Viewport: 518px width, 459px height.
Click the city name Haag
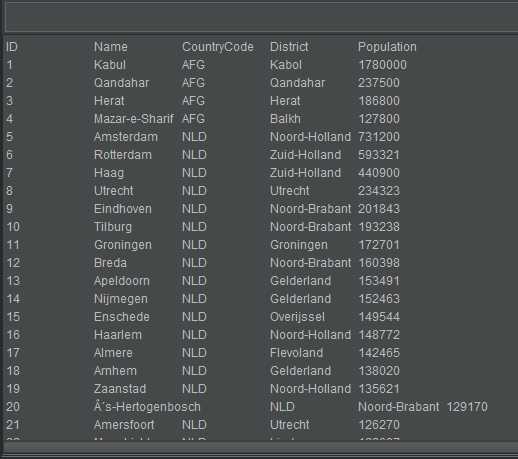(x=109, y=173)
